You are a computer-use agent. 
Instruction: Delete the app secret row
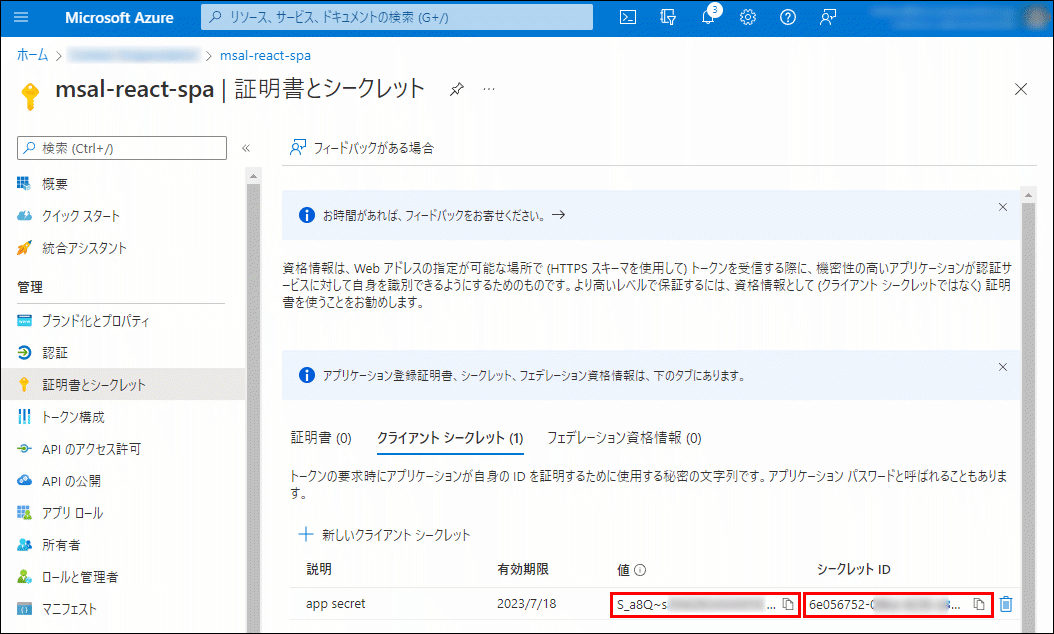(1006, 604)
